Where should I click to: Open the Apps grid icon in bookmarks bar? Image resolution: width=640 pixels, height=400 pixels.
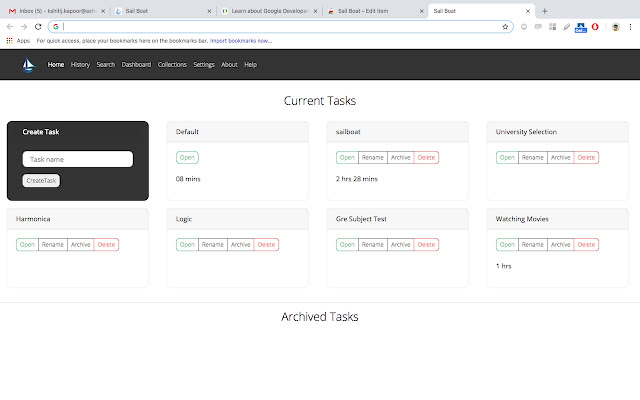[x=9, y=41]
